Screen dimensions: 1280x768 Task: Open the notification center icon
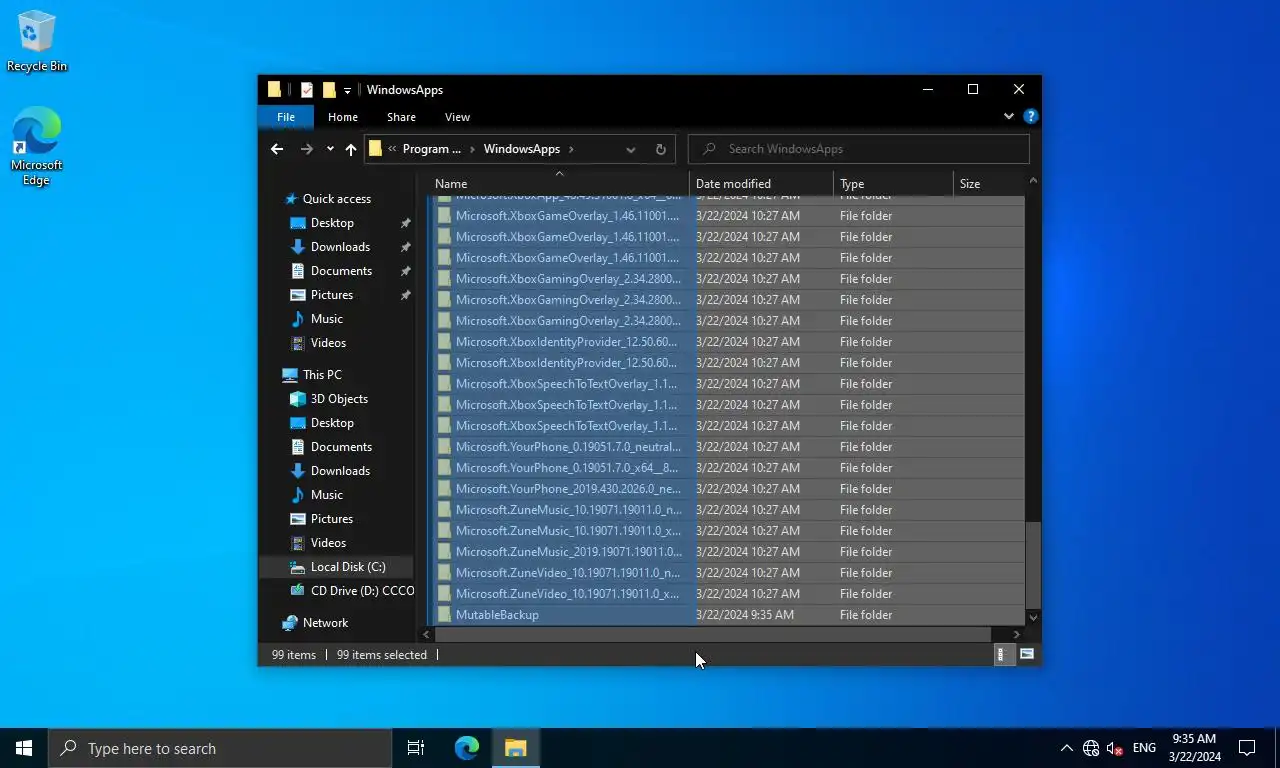pos(1247,748)
